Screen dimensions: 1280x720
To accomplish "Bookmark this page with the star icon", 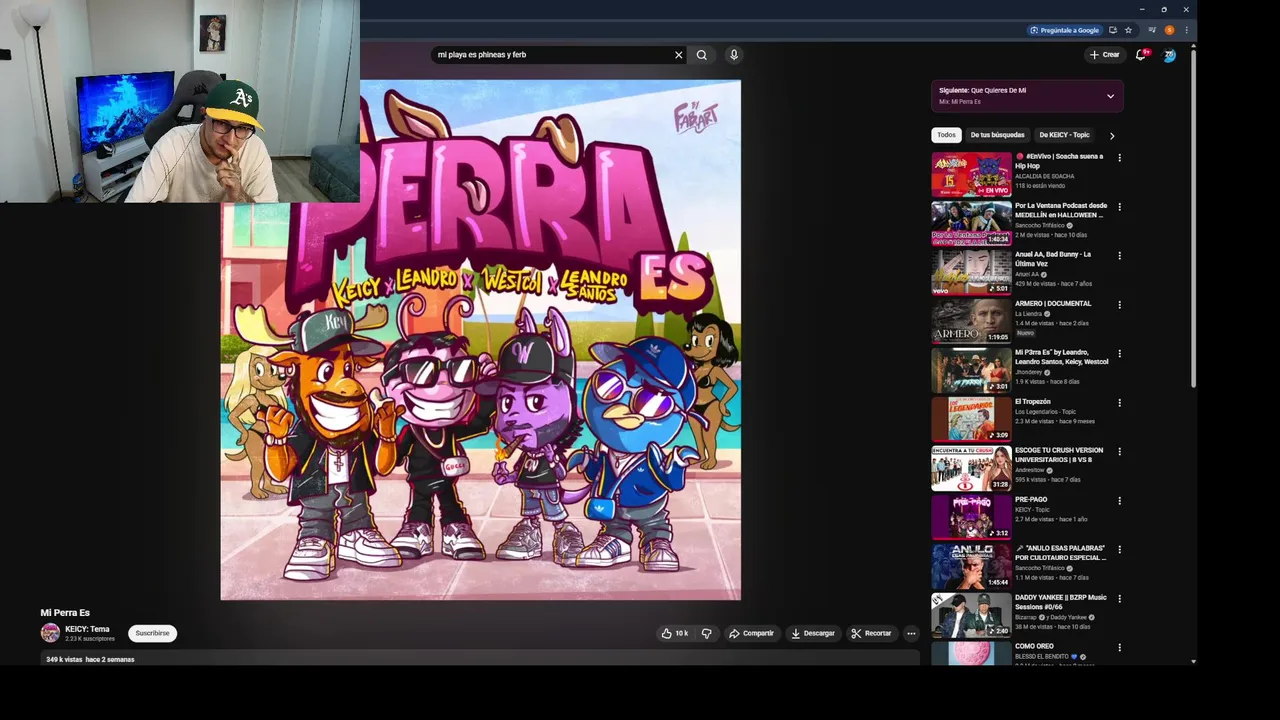I will tap(1128, 30).
